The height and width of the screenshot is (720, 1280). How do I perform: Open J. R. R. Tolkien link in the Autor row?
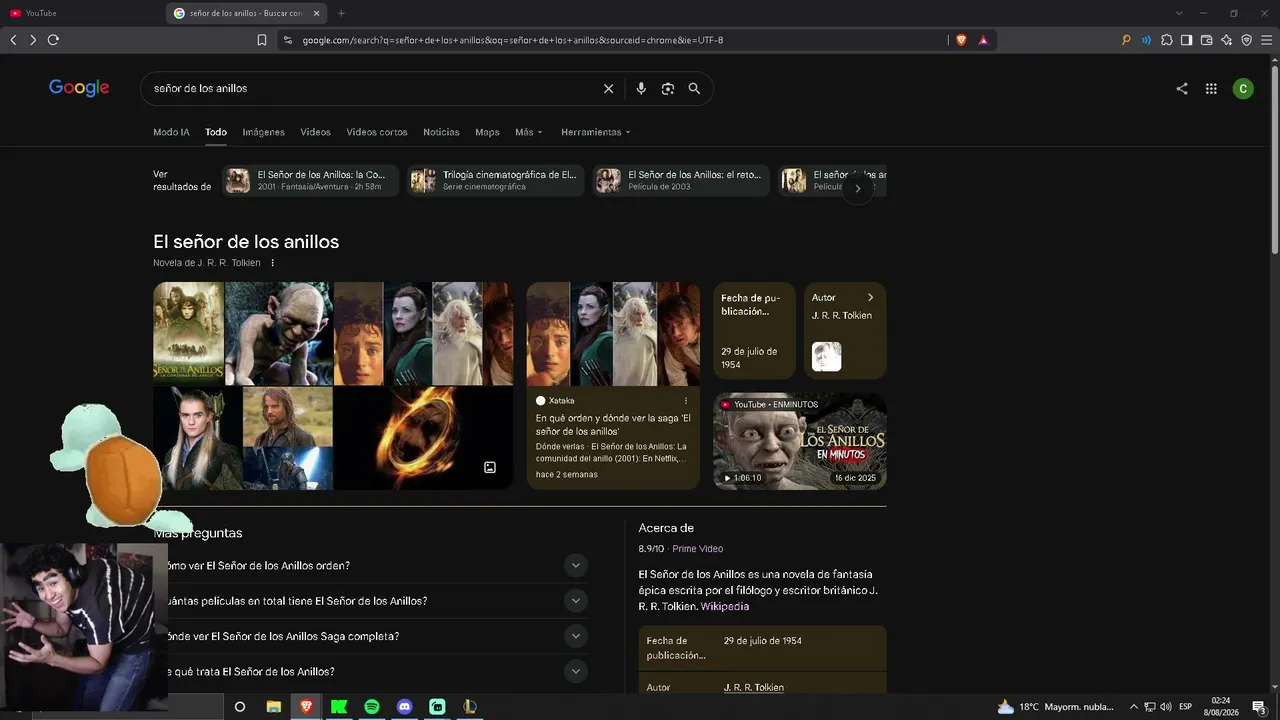pyautogui.click(x=754, y=688)
